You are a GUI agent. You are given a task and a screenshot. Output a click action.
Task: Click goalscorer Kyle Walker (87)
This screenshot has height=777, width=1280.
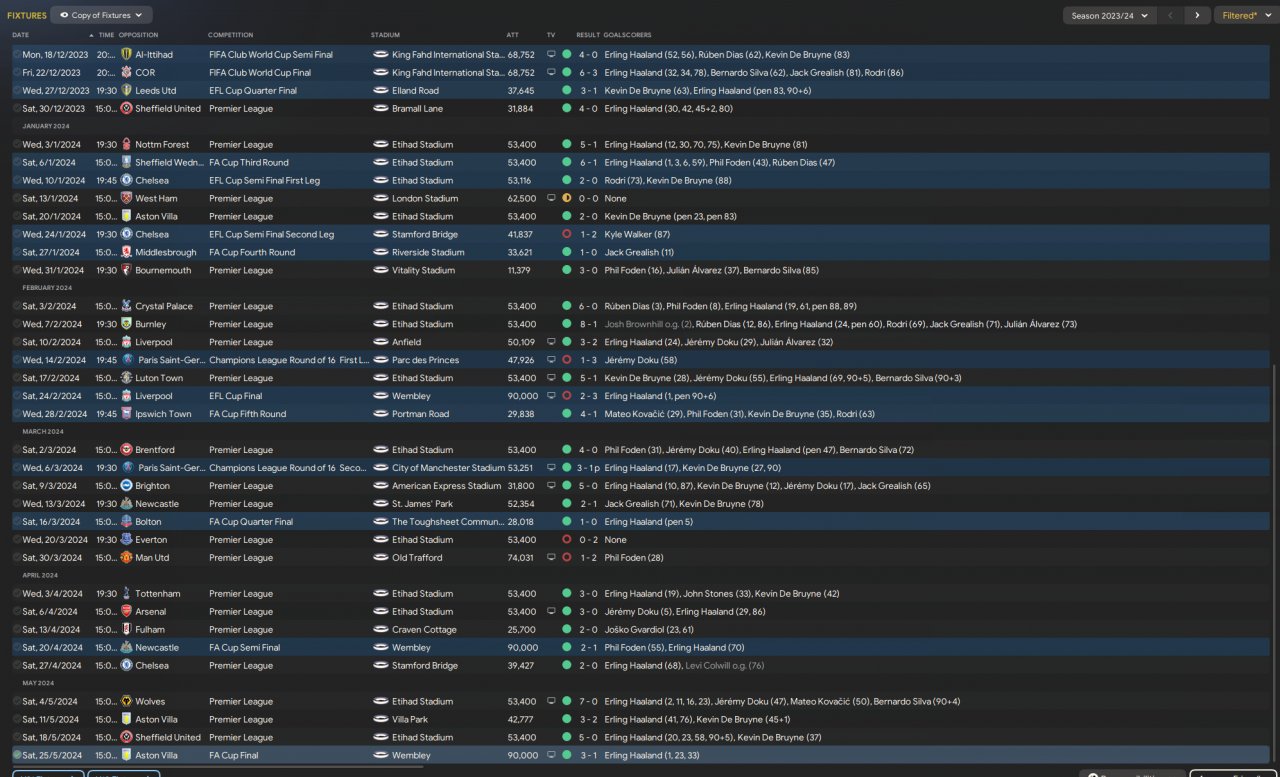[639, 235]
